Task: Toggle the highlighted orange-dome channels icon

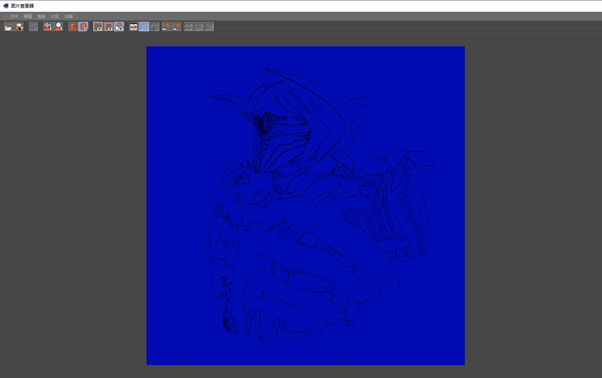Action: [x=119, y=26]
